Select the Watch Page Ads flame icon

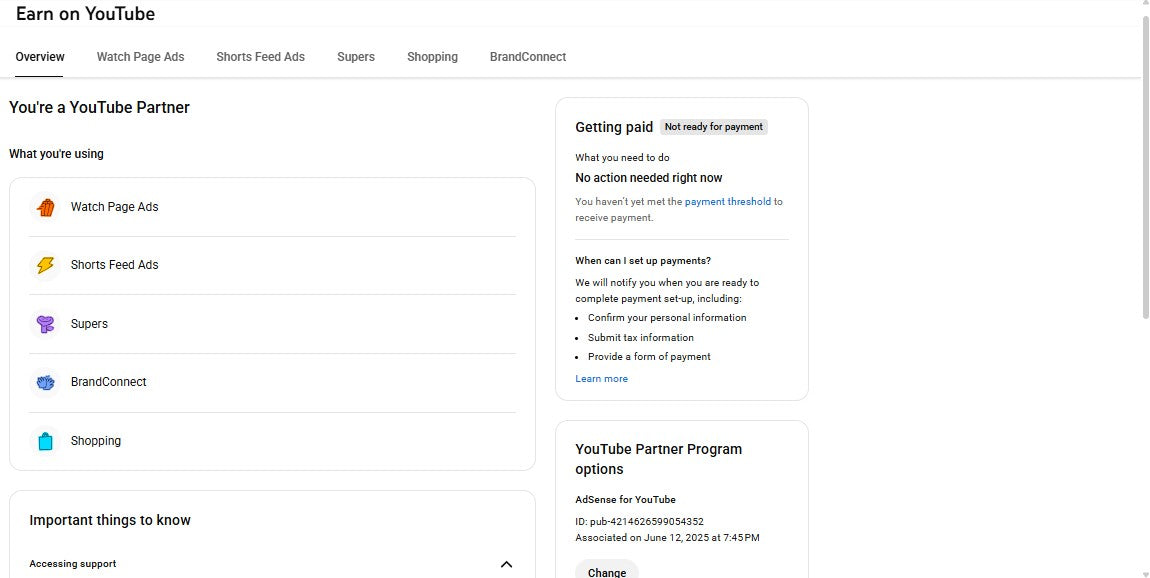coord(45,207)
